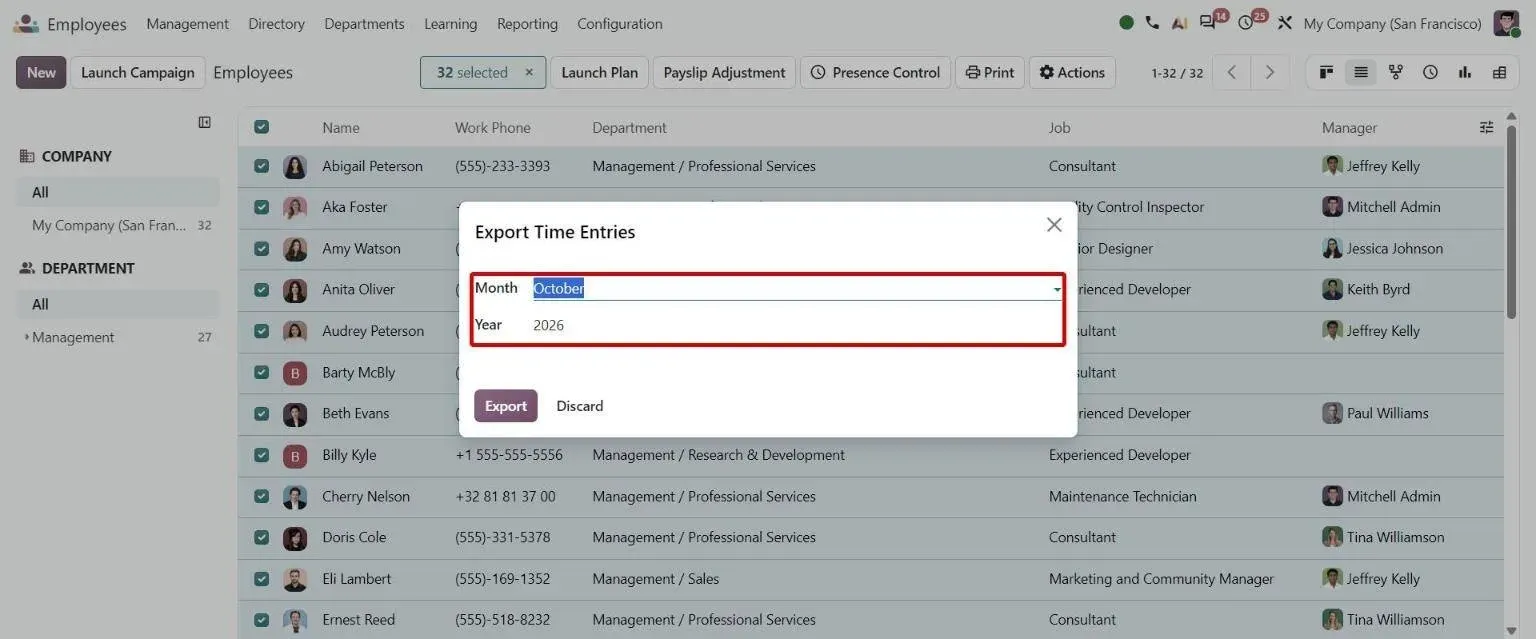The width and height of the screenshot is (1536, 639).
Task: Uncheck Barty McBly's row checkbox
Action: [x=261, y=372]
